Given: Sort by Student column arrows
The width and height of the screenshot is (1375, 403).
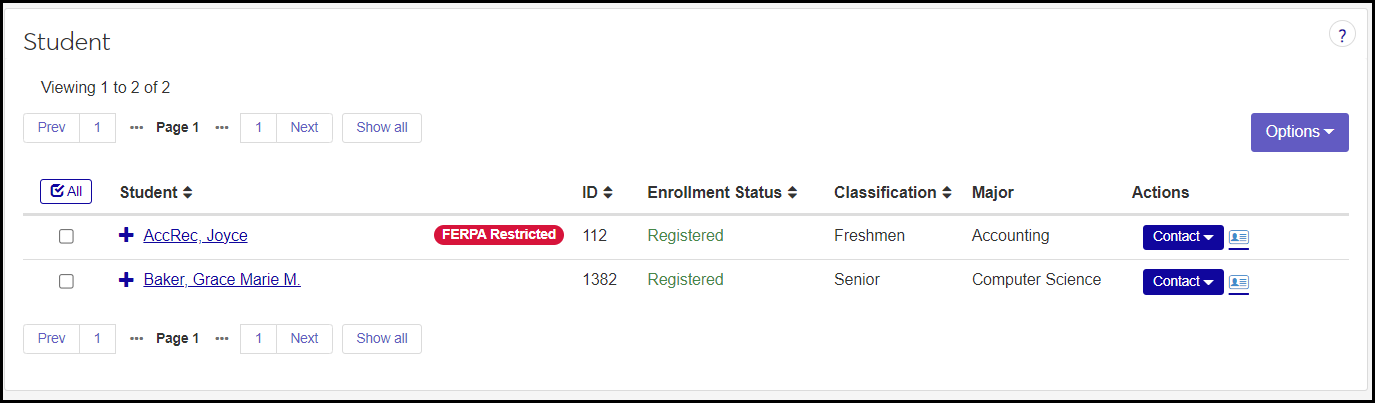Looking at the screenshot, I should 187,193.
